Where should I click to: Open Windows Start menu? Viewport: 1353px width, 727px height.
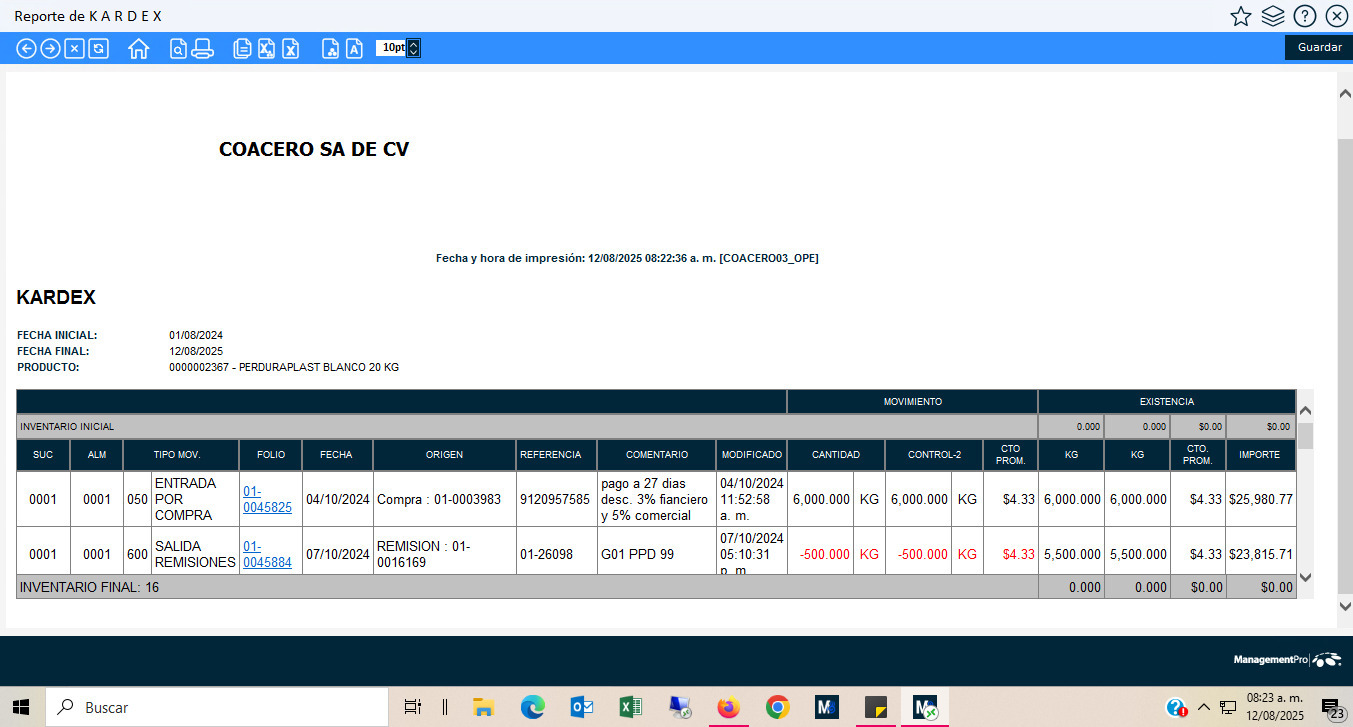[21, 707]
